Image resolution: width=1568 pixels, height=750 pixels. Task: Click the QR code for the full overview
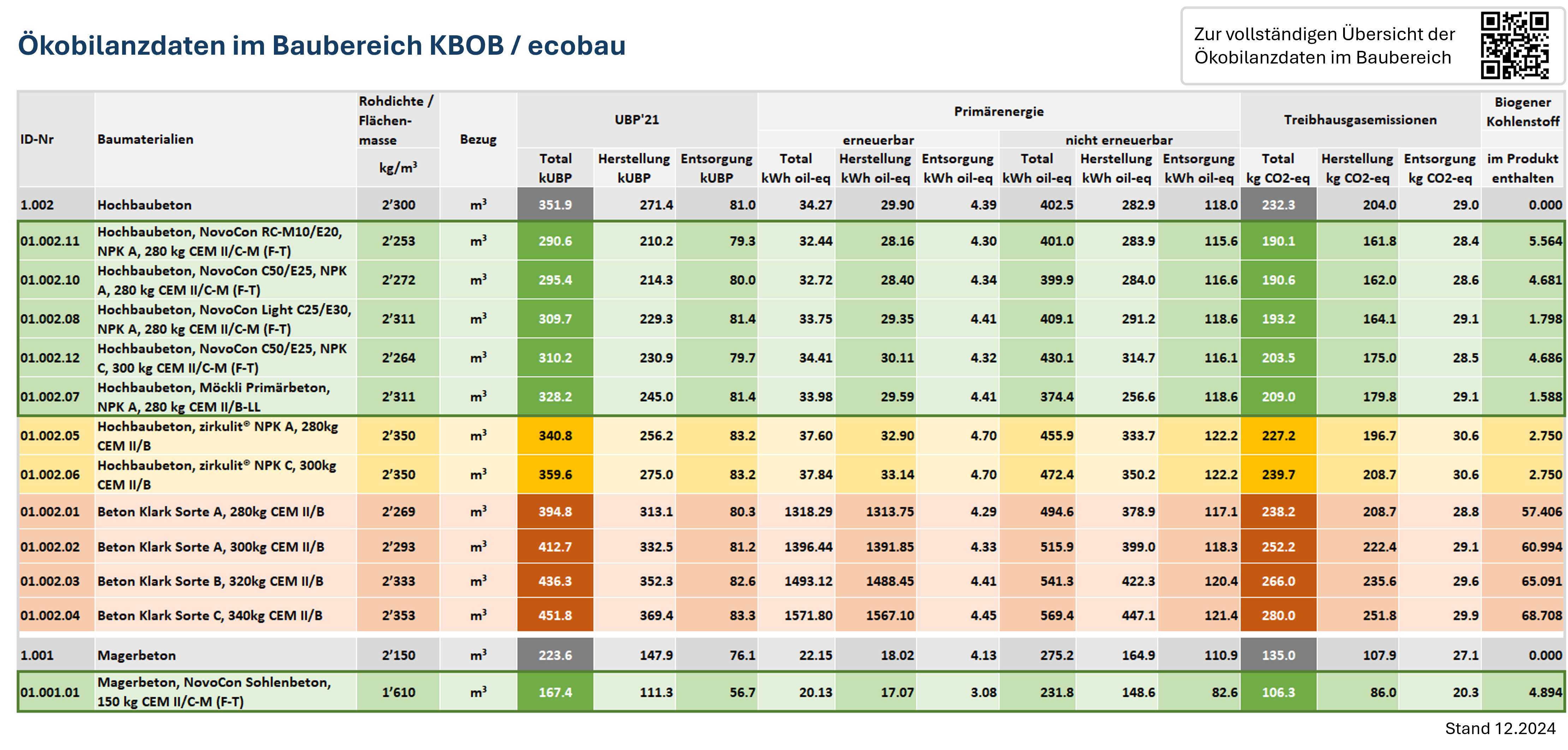1514,46
